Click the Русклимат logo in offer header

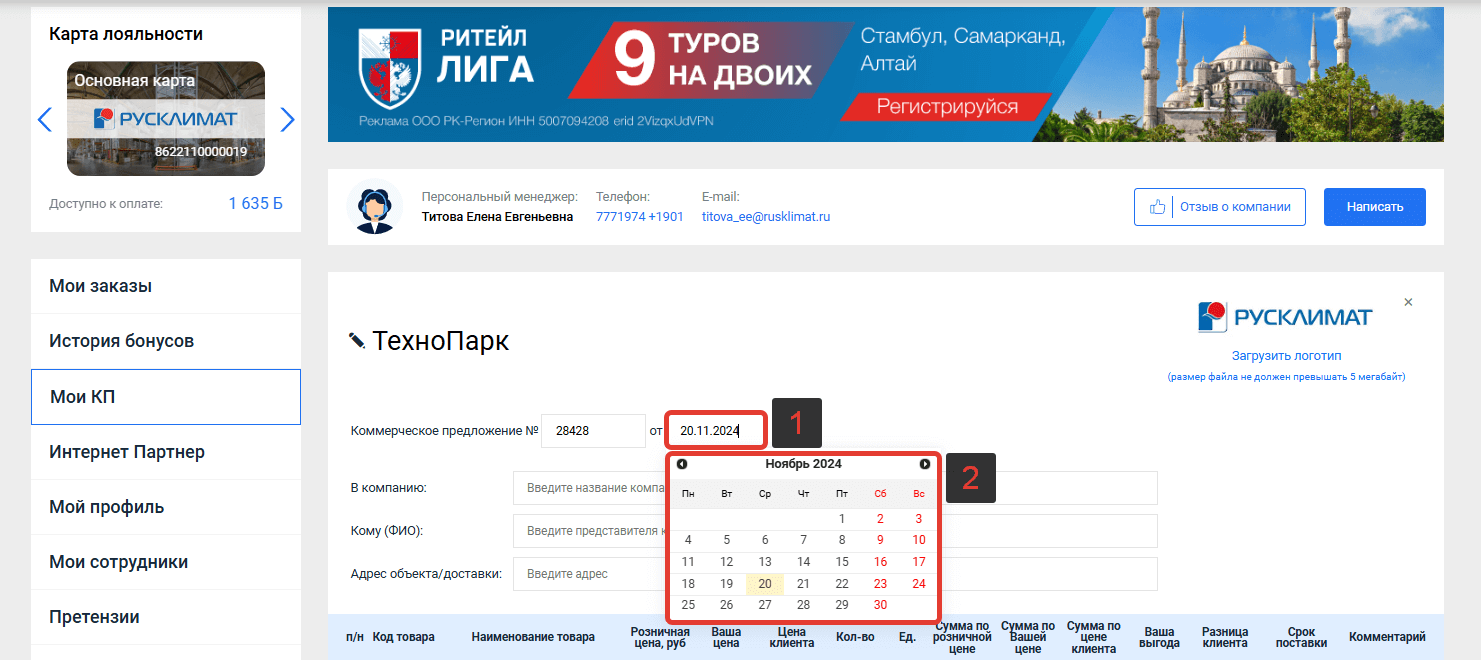coord(1285,318)
